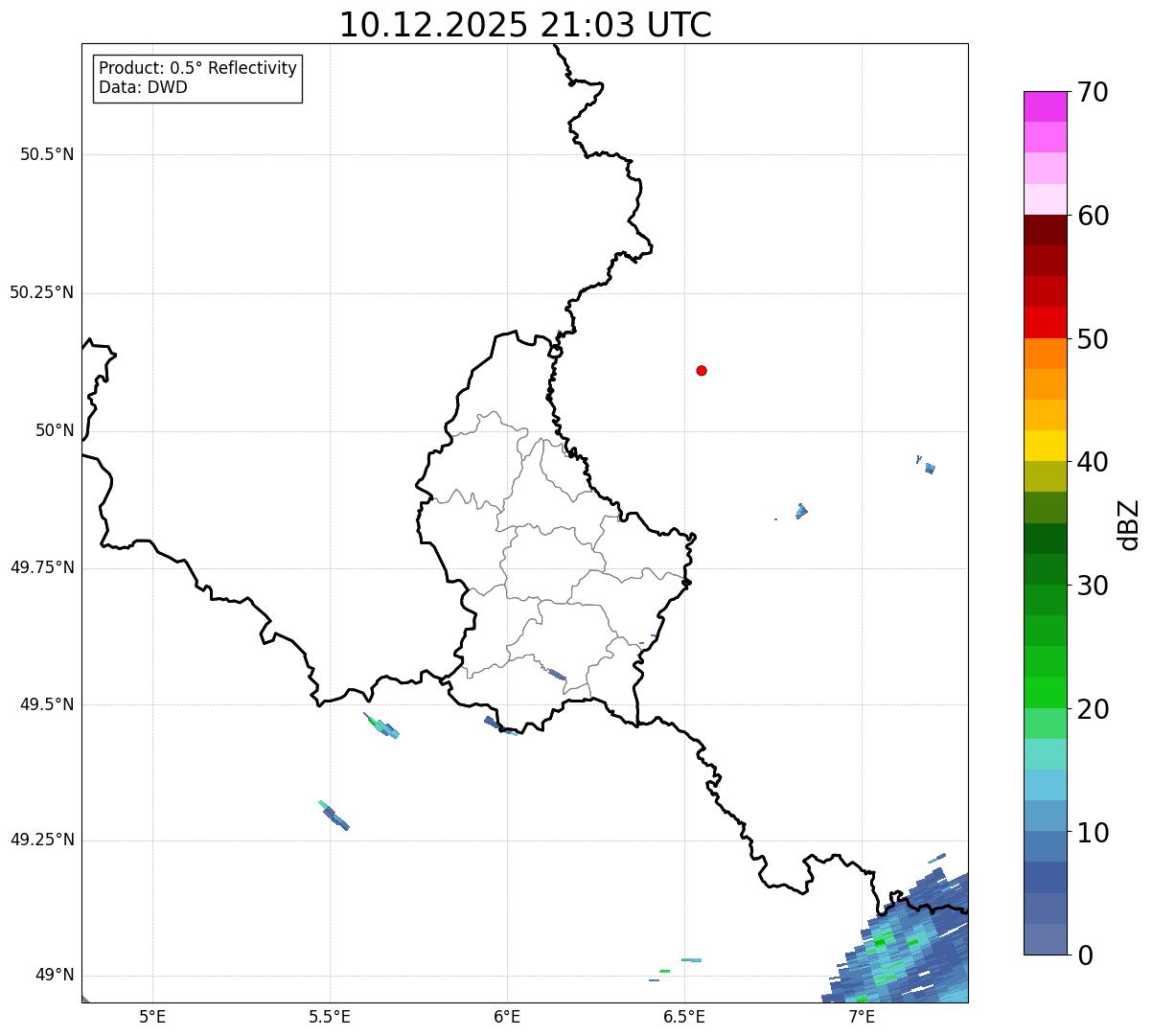This screenshot has width=1152, height=1036.
Task: Click the 7°E longitude label
Action: coord(862,1016)
